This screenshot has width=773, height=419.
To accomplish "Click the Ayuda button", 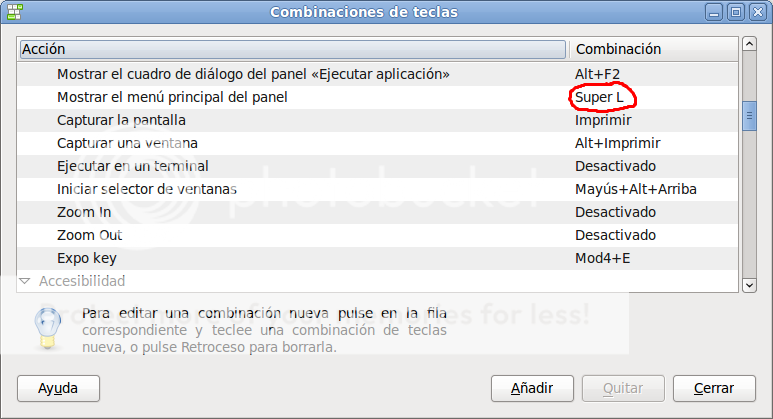I will click(x=57, y=388).
